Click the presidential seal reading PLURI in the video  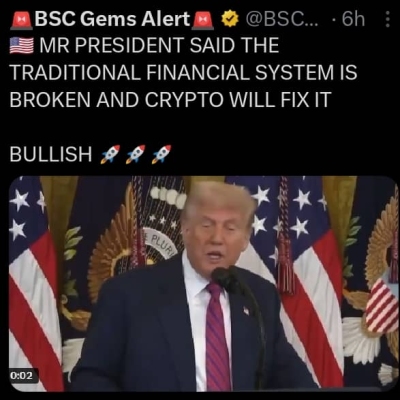point(160,243)
